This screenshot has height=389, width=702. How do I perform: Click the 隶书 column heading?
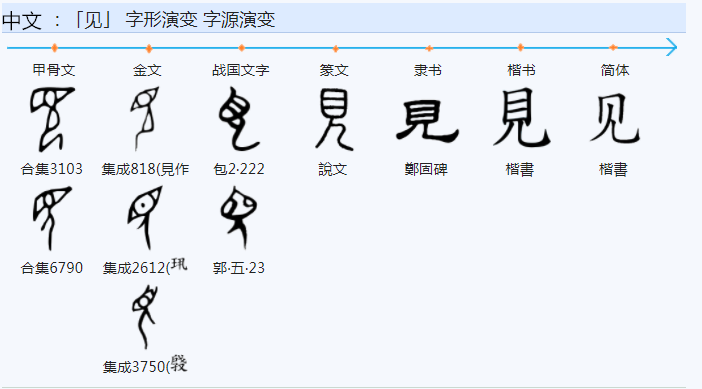point(428,70)
